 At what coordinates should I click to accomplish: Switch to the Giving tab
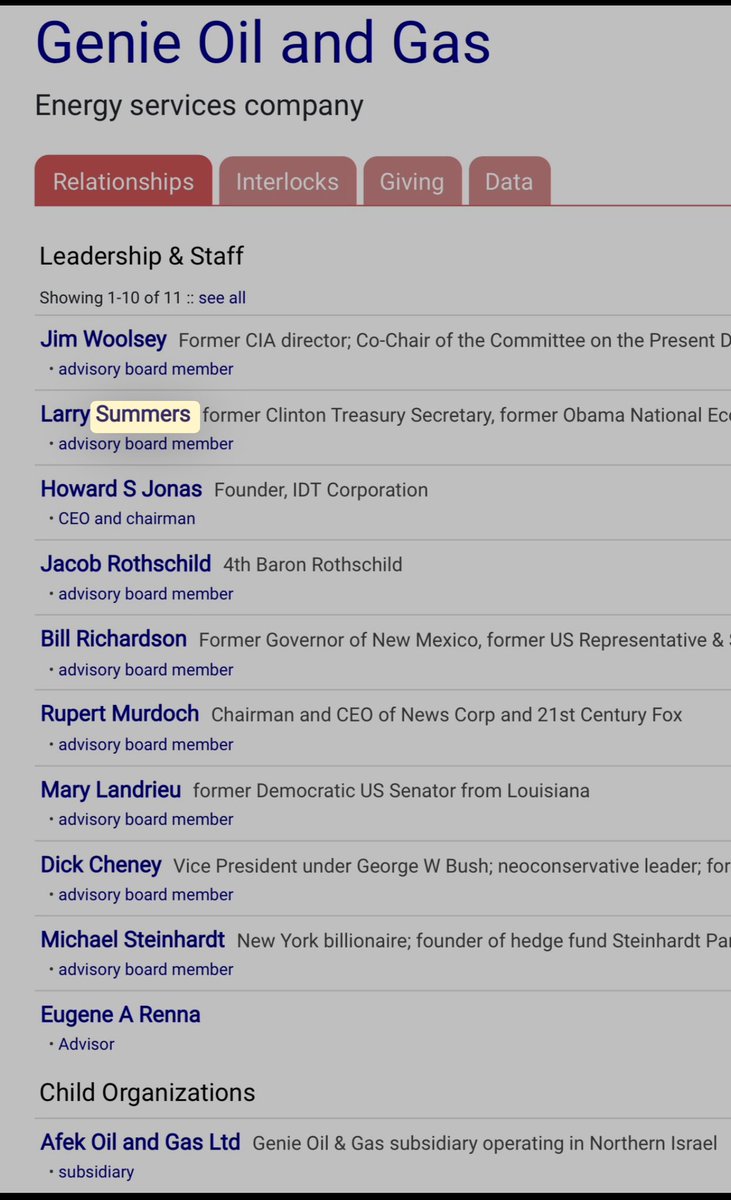[411, 182]
